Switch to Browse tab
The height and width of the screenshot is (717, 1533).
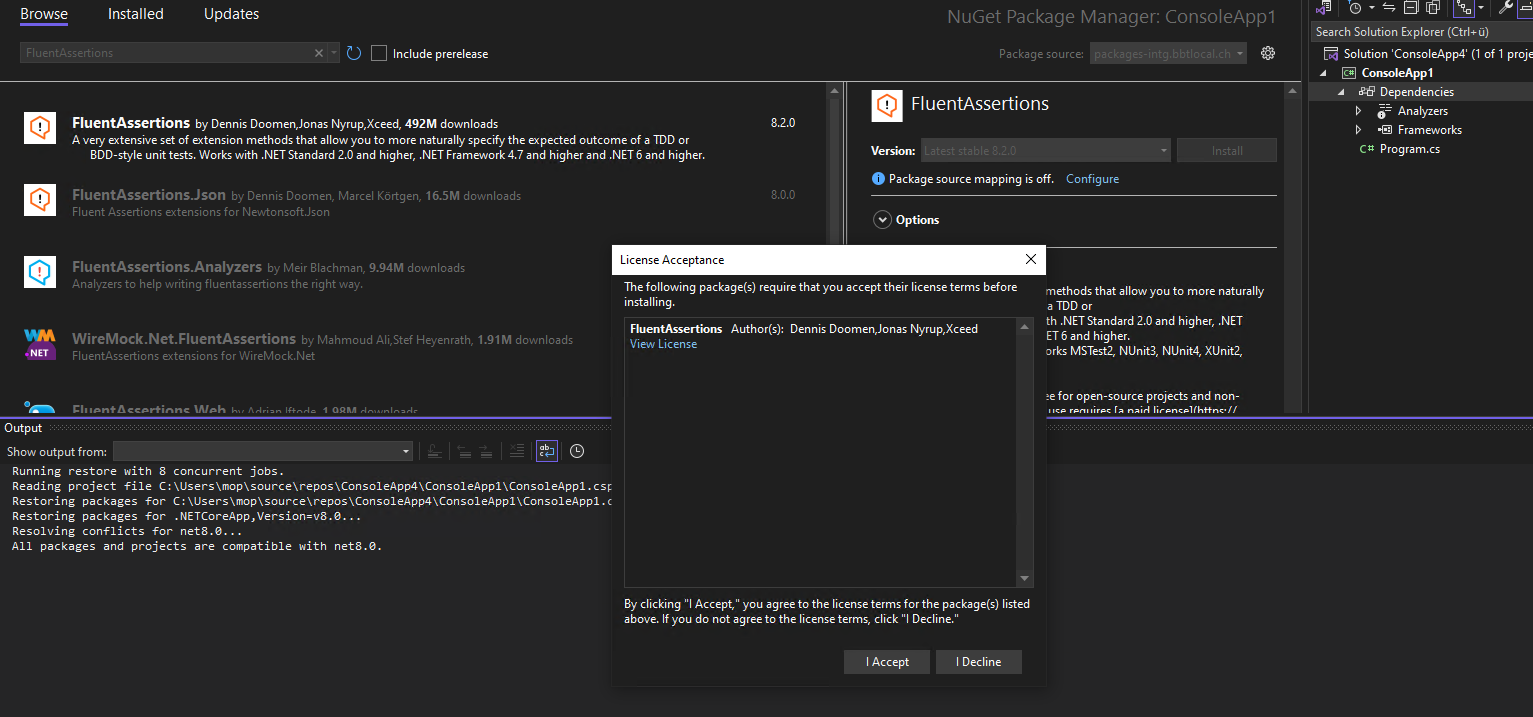pos(44,14)
